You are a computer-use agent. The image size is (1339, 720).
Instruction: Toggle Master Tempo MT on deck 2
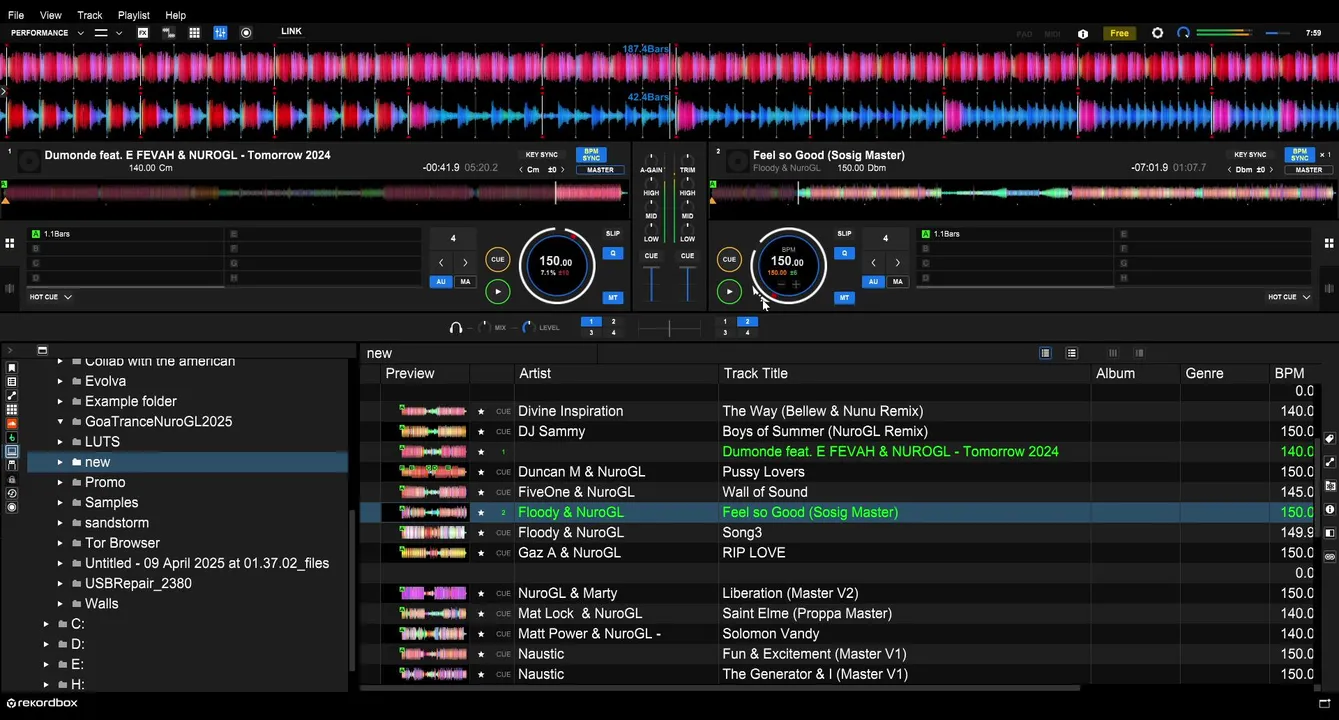(844, 297)
